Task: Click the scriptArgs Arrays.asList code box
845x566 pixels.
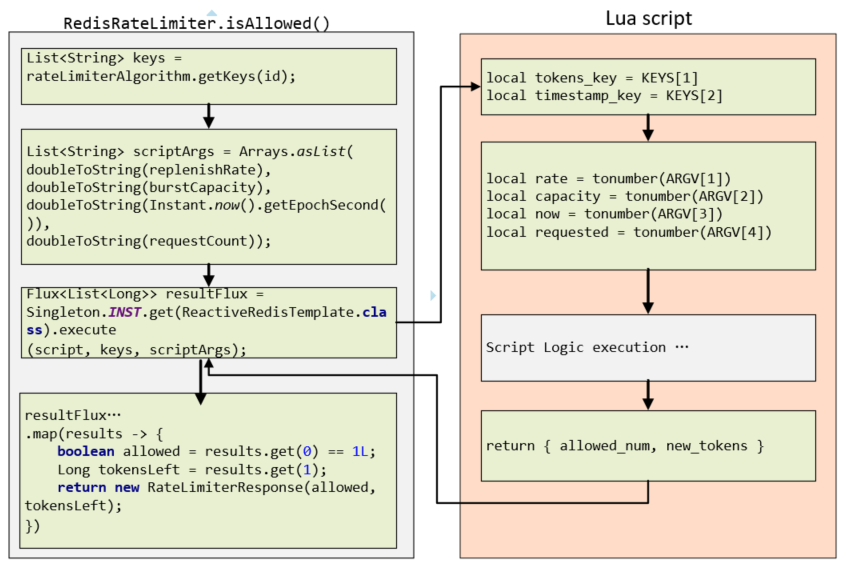Action: coord(208,196)
